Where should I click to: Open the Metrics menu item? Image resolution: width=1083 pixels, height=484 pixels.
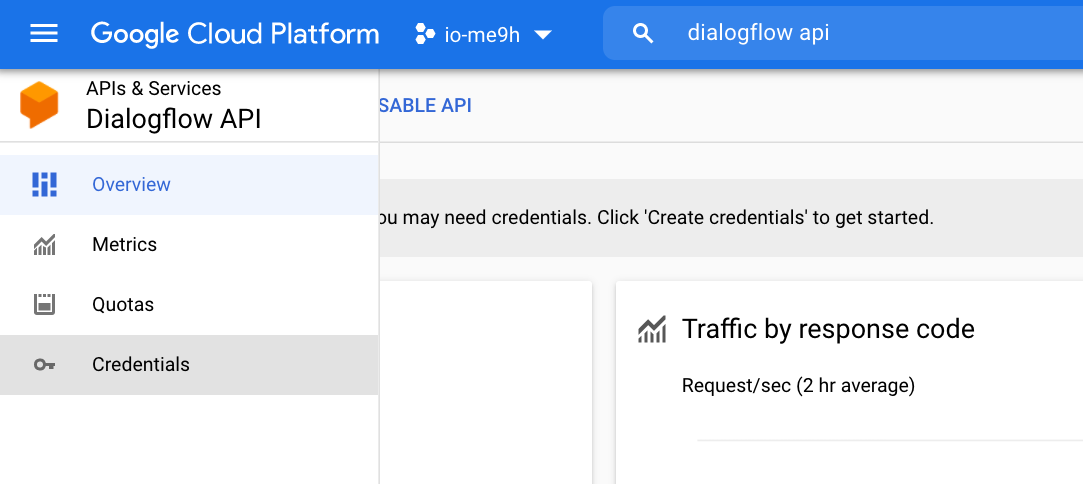pos(124,245)
